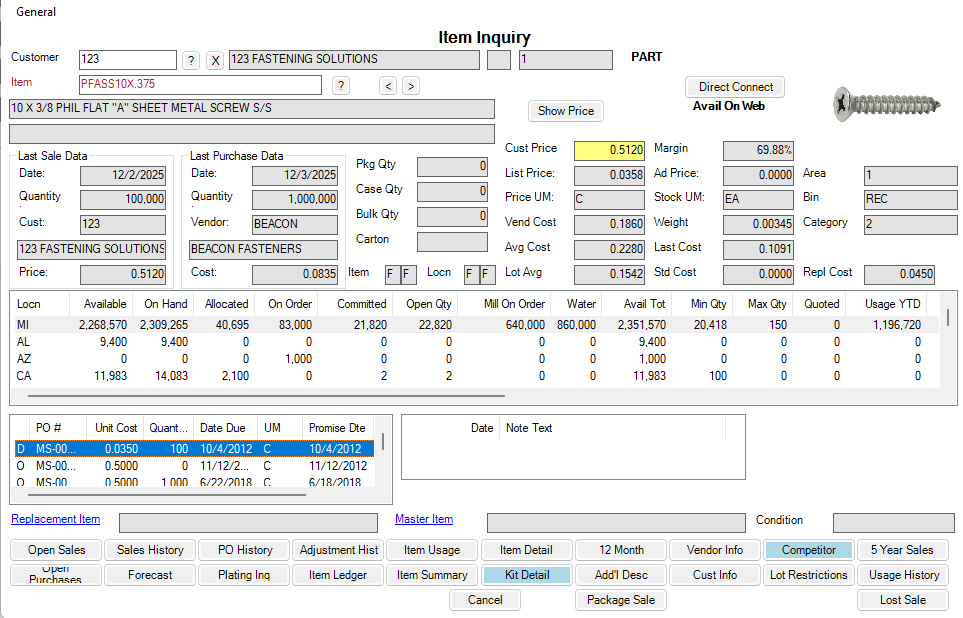This screenshot has width=963, height=618.
Task: Click the Bin field REC
Action: coord(910,200)
